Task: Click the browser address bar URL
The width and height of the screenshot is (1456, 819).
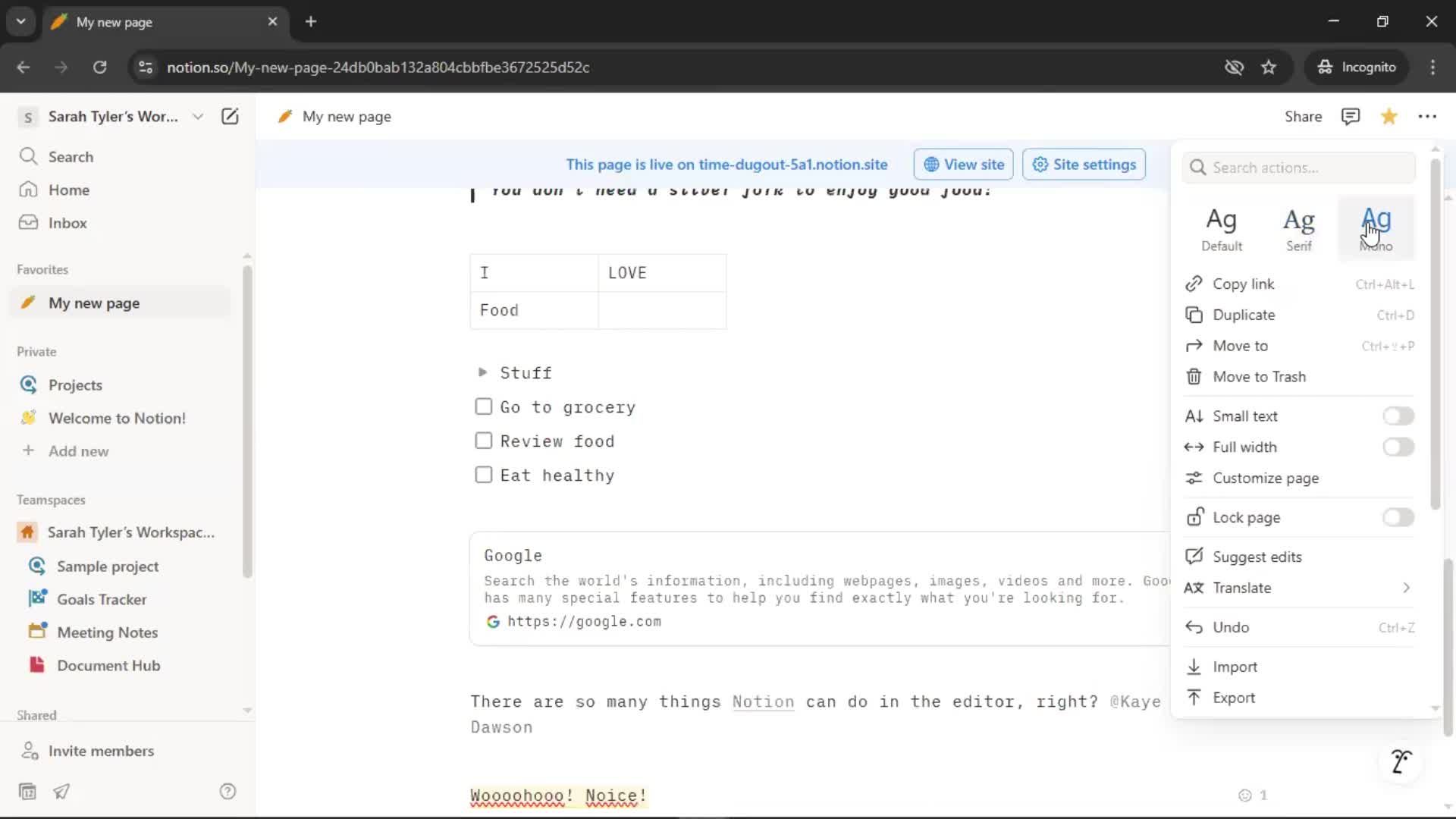Action: (378, 67)
